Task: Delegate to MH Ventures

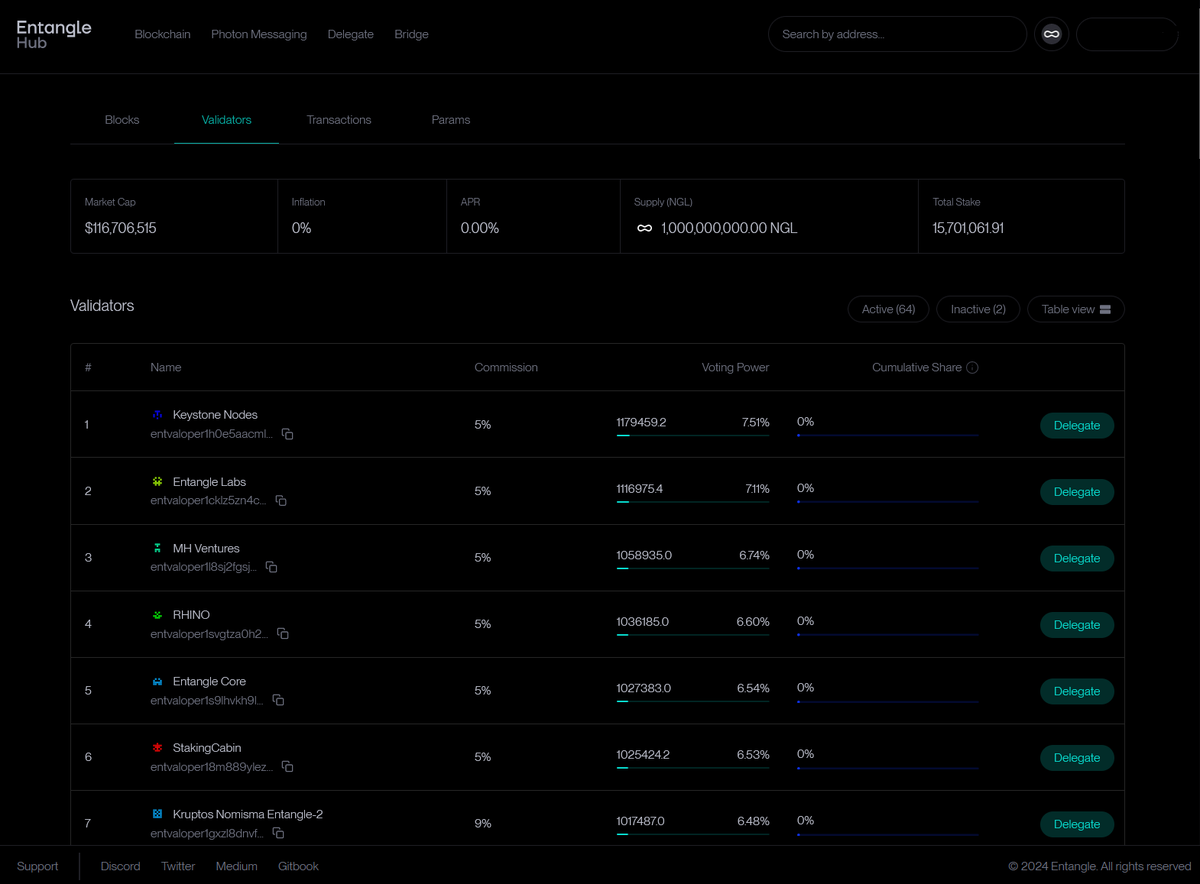Action: click(1077, 558)
